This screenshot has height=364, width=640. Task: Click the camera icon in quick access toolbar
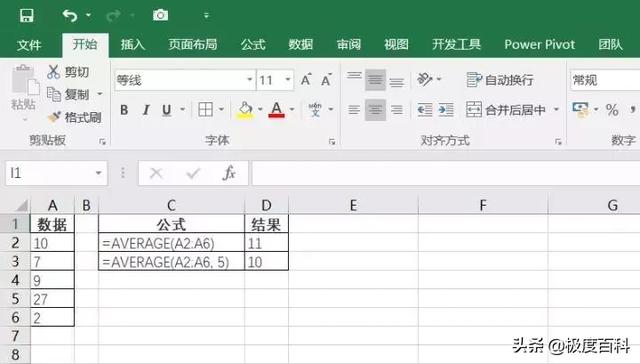pyautogui.click(x=160, y=16)
